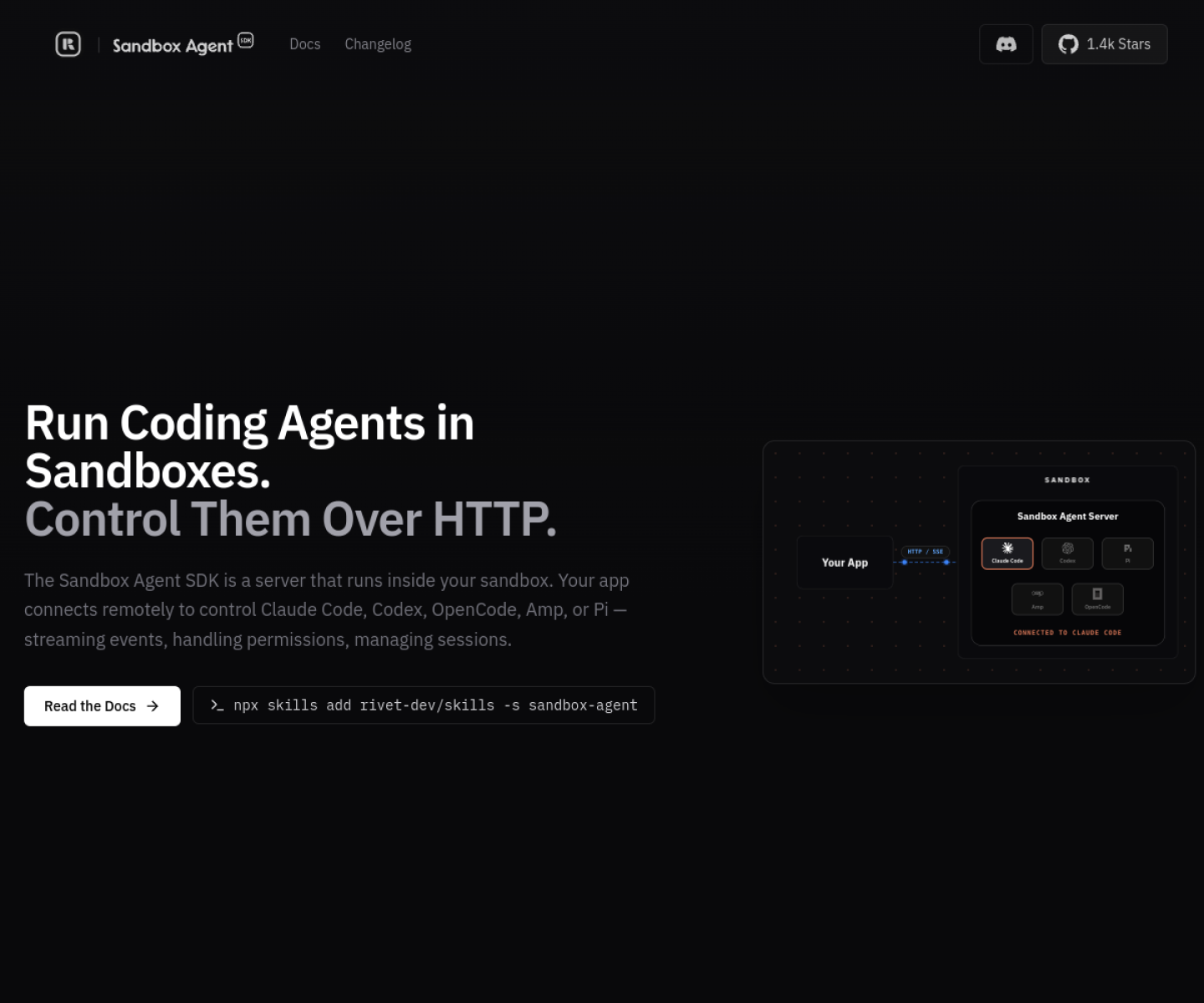Click the Control Them Over HTTP subtitle

[291, 519]
